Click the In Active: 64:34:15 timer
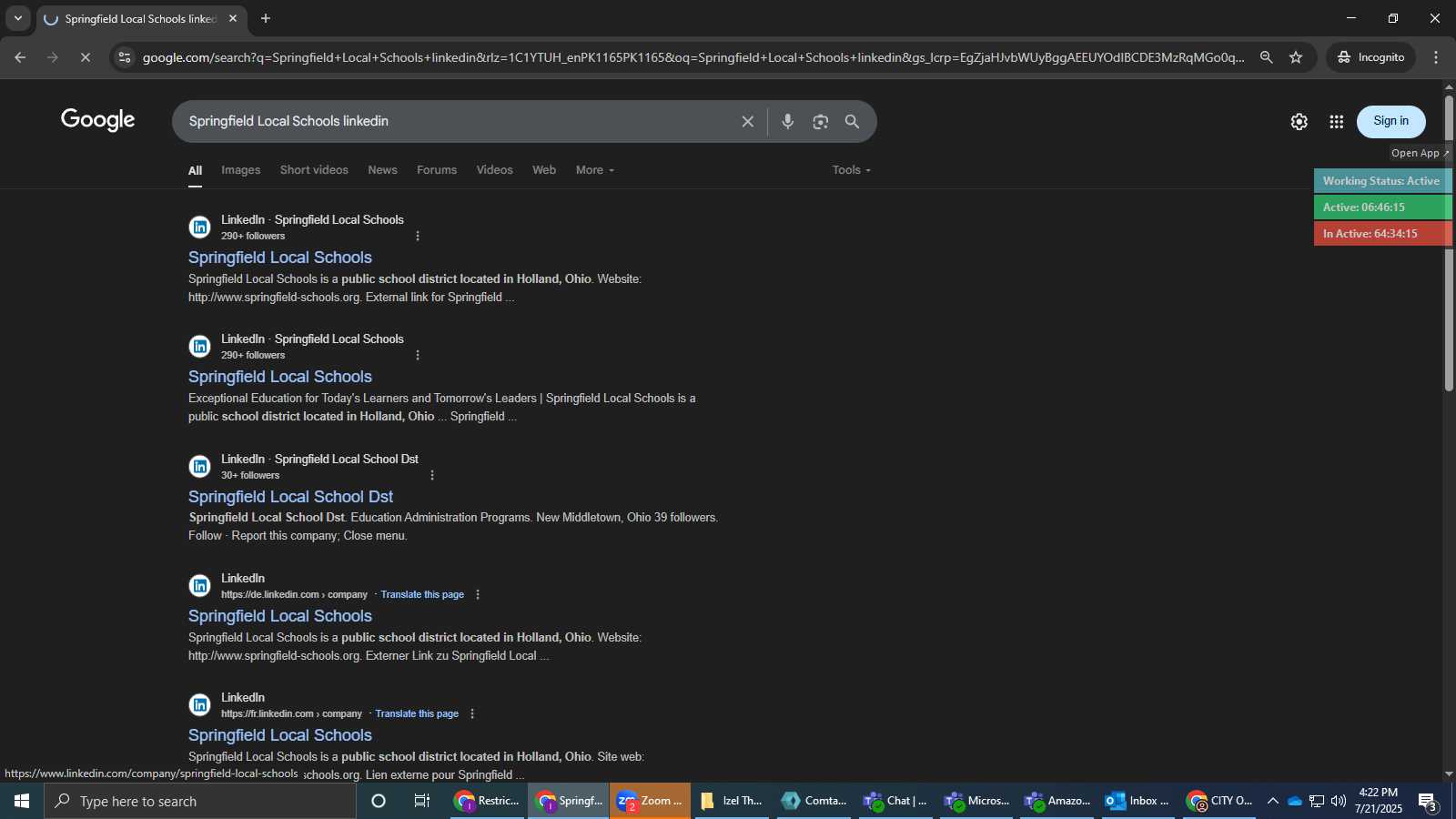Screen dimensions: 1456x819 pyautogui.click(x=1381, y=234)
